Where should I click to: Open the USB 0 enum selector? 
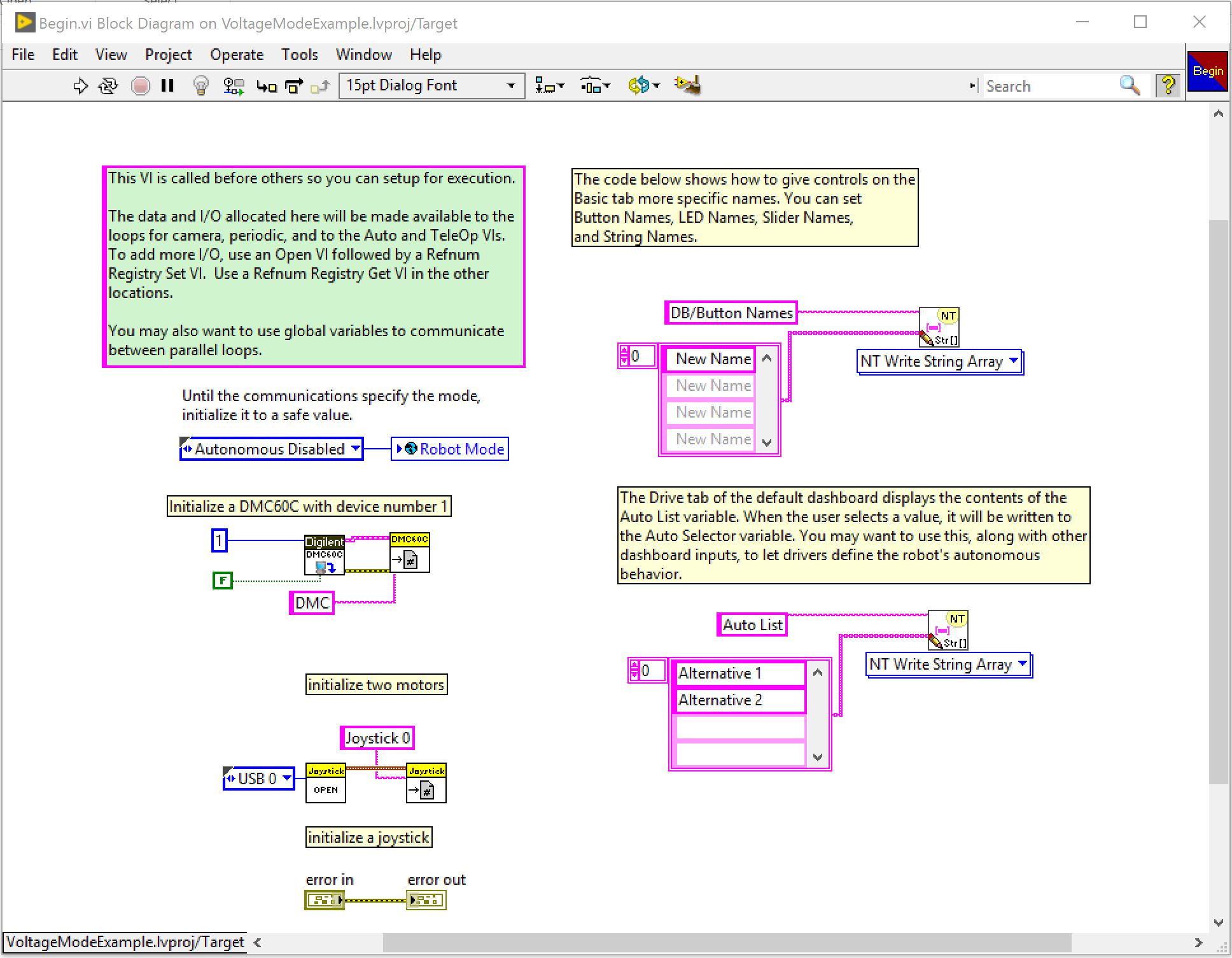coord(259,778)
